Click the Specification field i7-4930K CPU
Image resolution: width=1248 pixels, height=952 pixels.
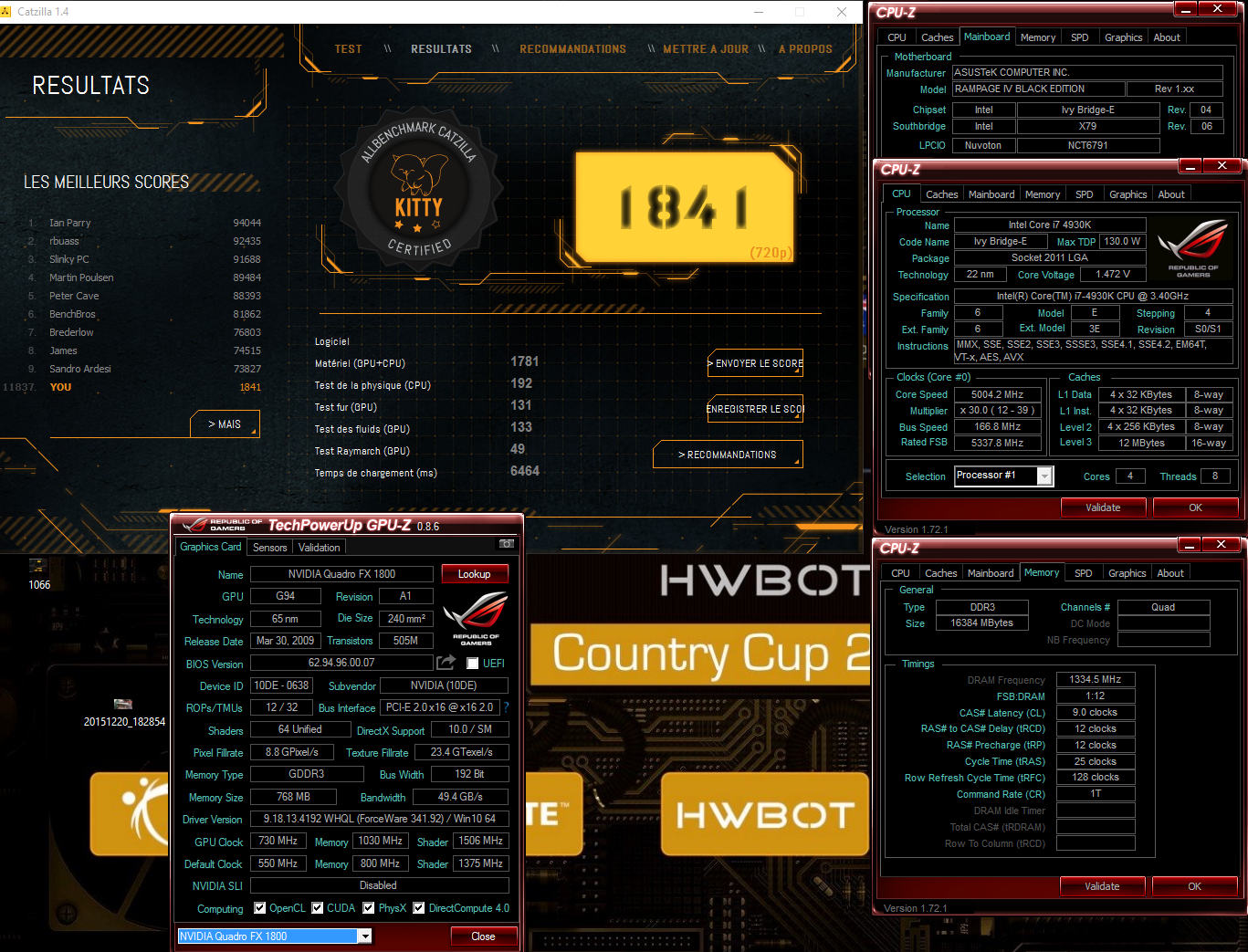point(1093,296)
